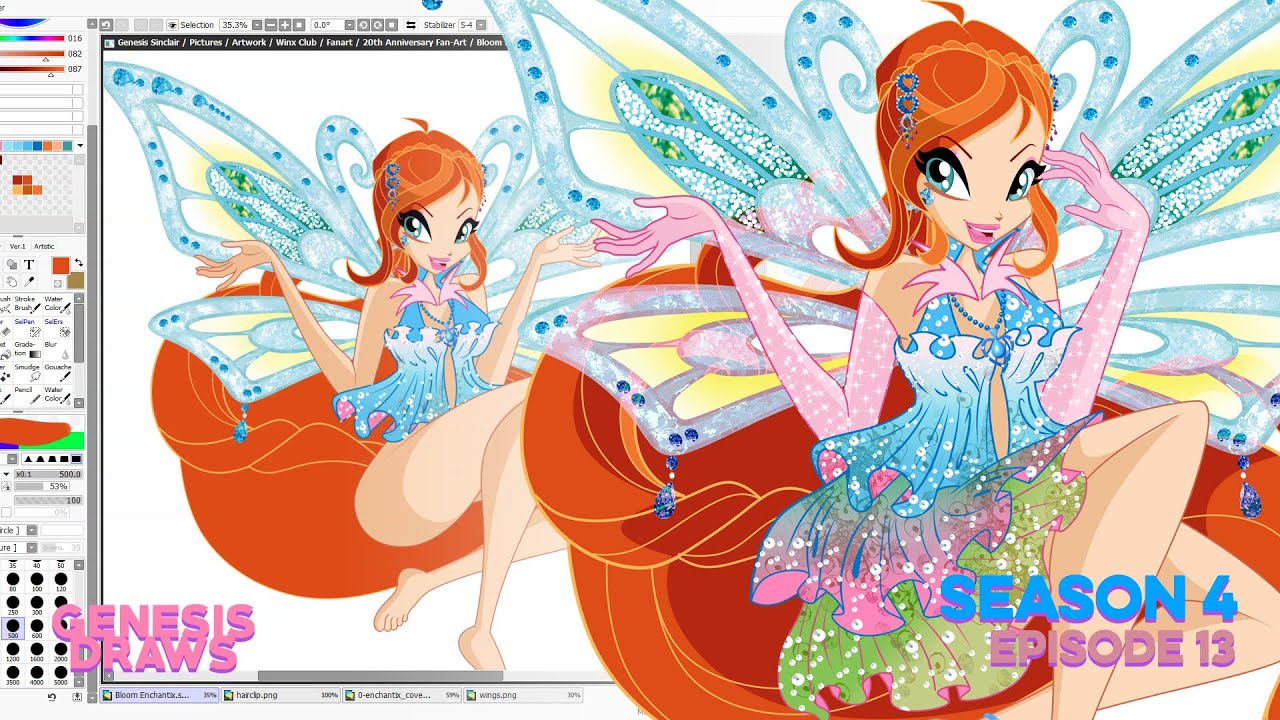Select the SelPen selection pen tool
Viewport: 1280px width, 720px height.
(x=27, y=328)
